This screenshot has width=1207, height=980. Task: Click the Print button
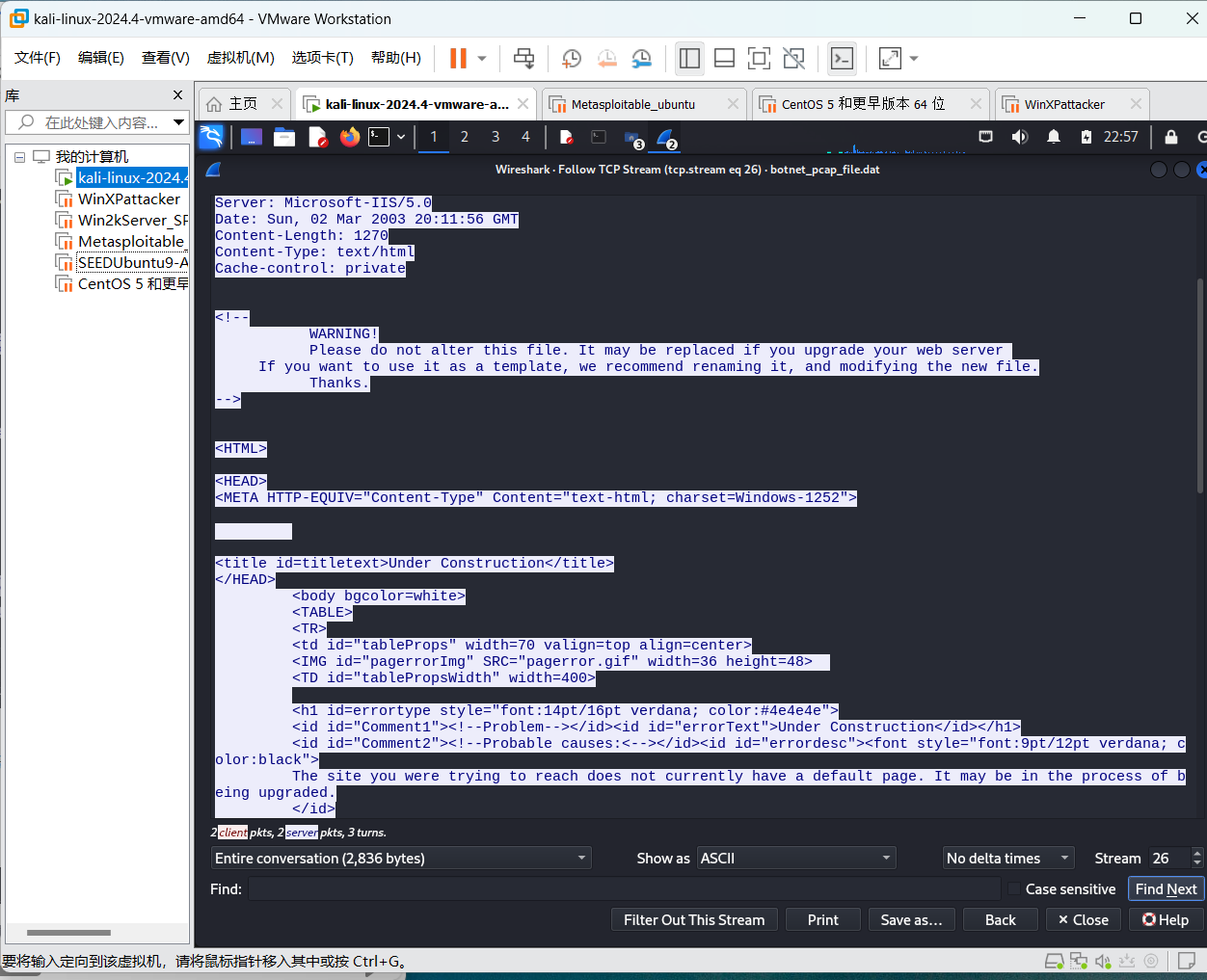pos(822,919)
